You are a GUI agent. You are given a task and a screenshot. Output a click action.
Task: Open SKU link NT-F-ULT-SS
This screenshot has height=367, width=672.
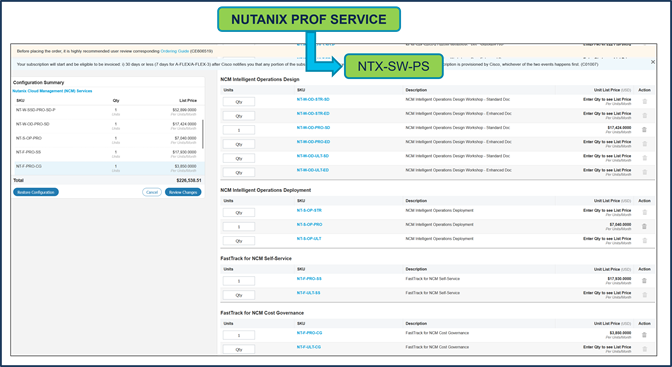click(x=309, y=293)
